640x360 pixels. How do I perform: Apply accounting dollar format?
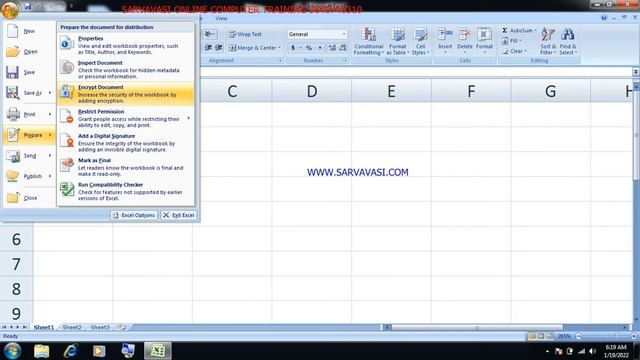(293, 48)
